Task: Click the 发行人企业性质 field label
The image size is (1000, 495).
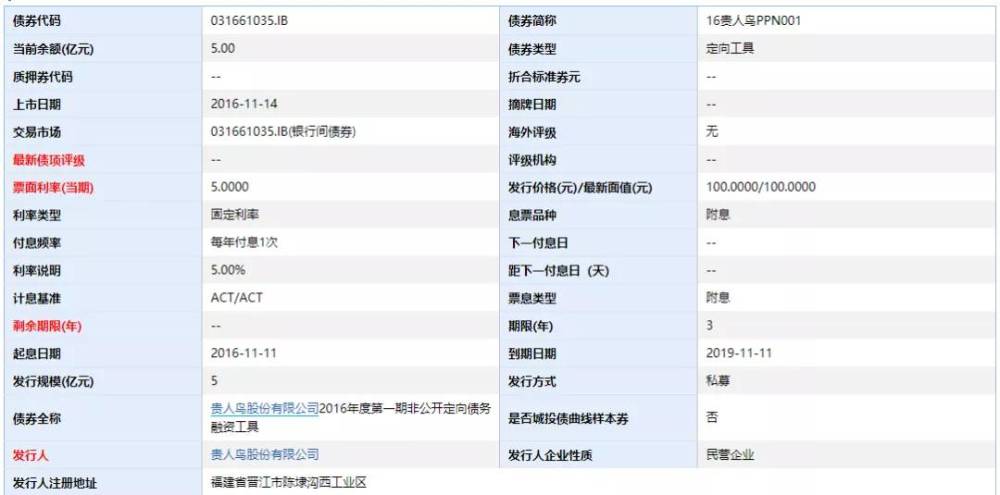Action: pyautogui.click(x=550, y=456)
